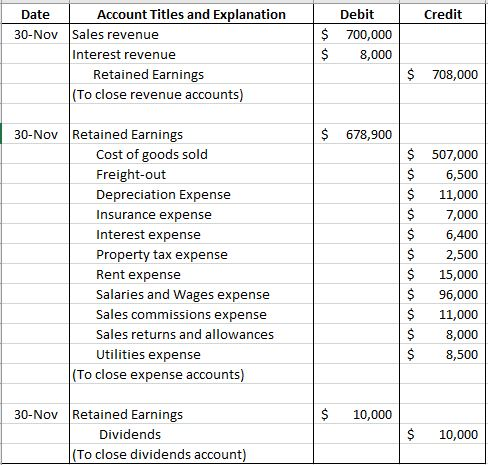
Task: Click the Dividends account cell
Action: (x=191, y=434)
